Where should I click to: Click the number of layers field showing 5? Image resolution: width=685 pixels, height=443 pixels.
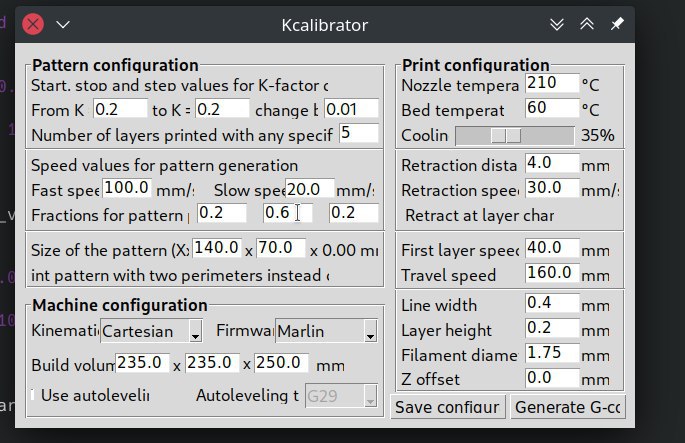359,133
